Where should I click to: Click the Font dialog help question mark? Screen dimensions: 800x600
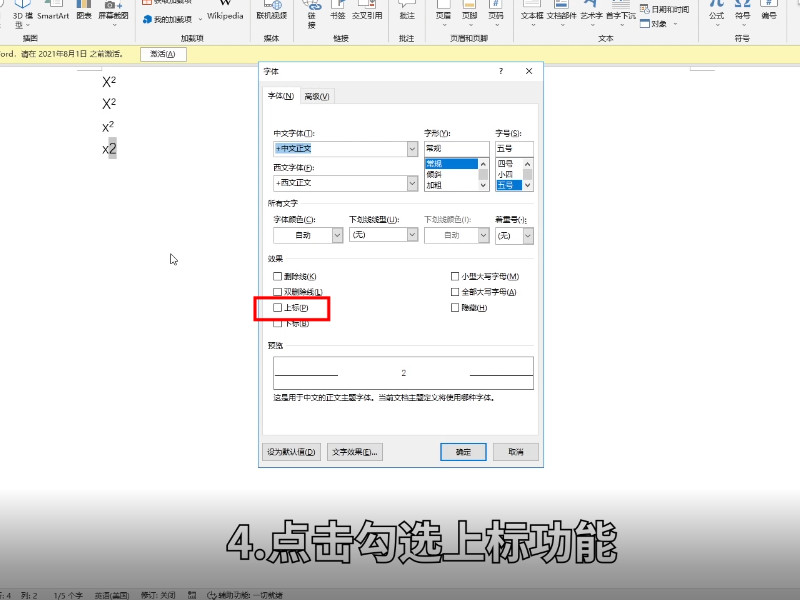pos(501,71)
